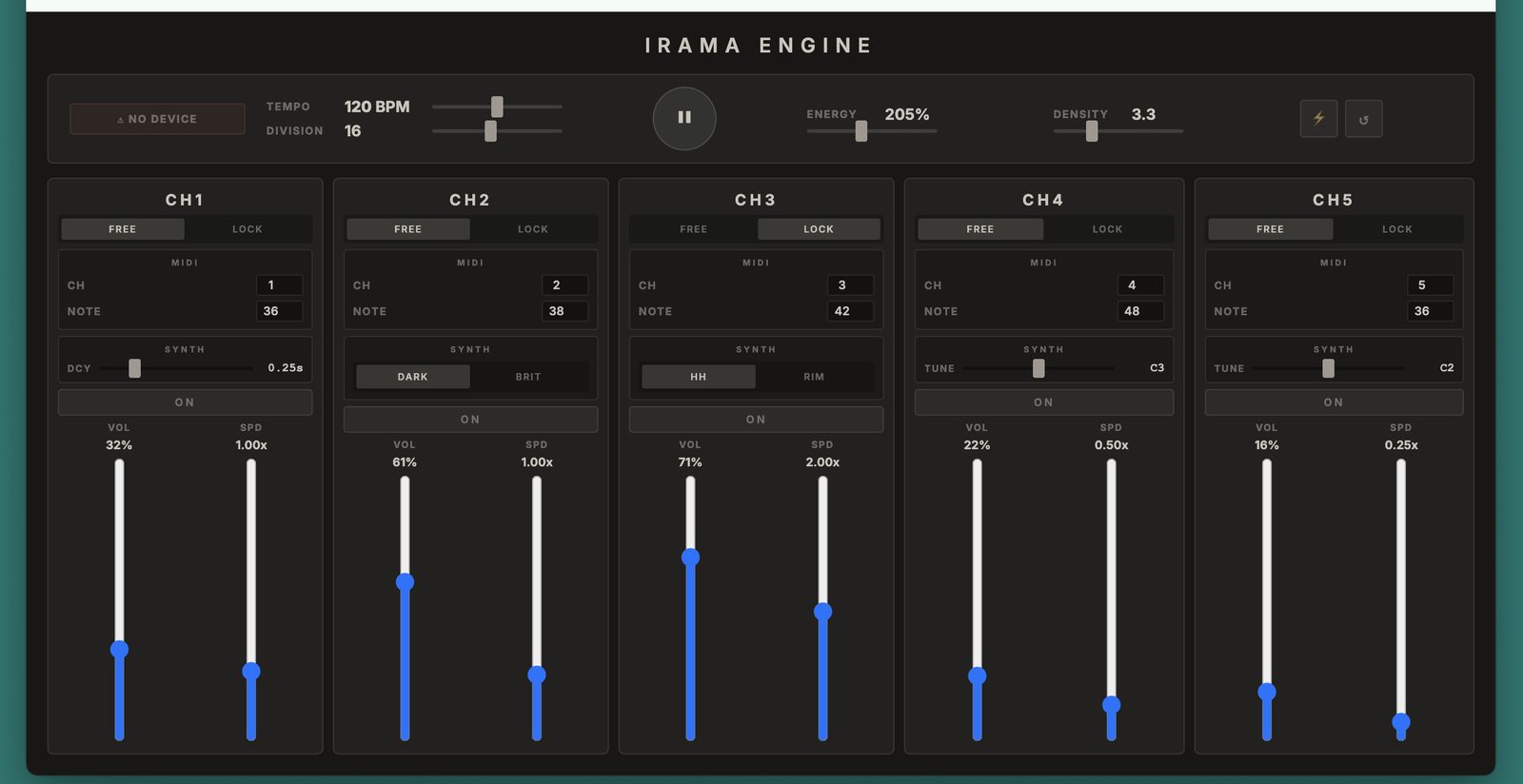Image resolution: width=1523 pixels, height=784 pixels.
Task: Click the 120 BPM tempo value
Action: (x=377, y=107)
